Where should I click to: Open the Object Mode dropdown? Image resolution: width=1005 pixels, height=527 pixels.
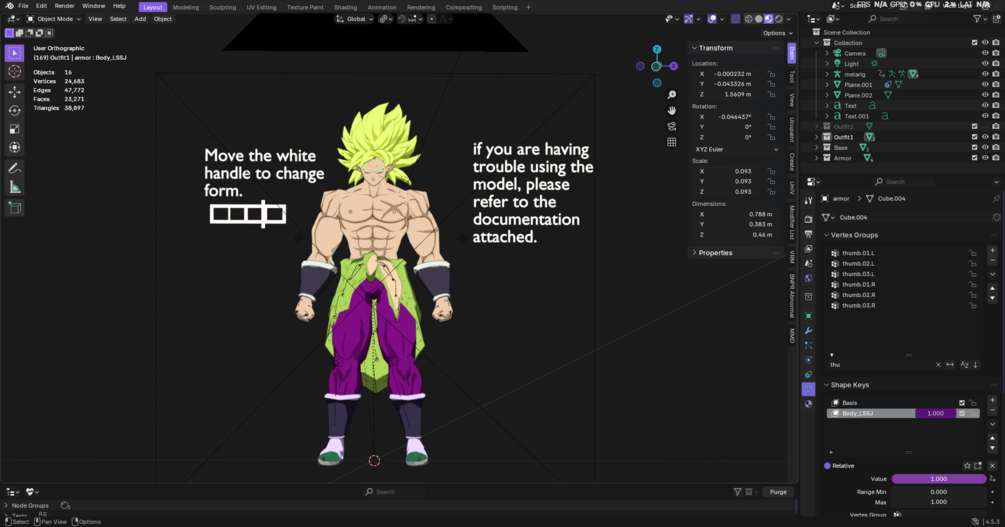click(x=54, y=19)
